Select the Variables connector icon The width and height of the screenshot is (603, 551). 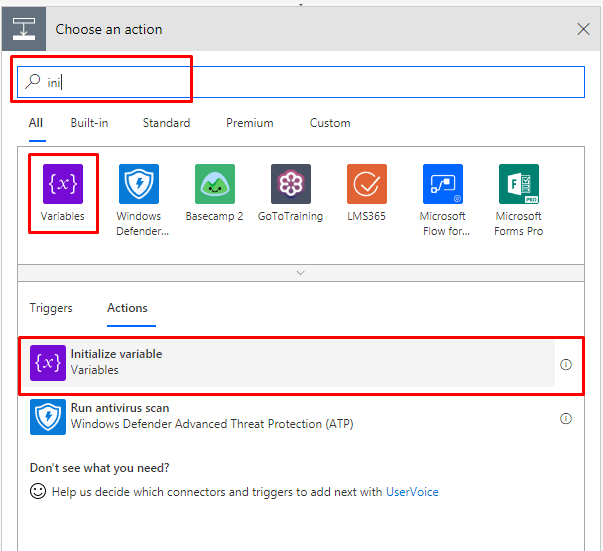(x=63, y=184)
